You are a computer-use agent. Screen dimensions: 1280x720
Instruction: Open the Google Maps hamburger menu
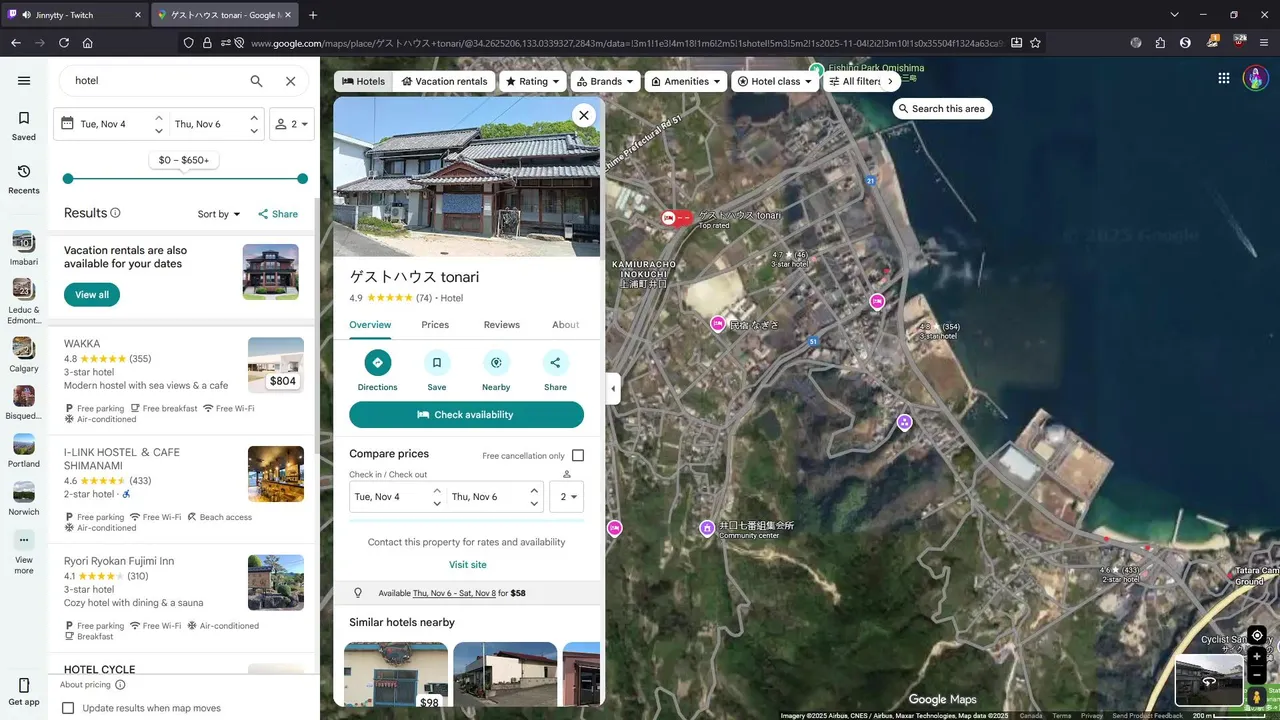[x=24, y=81]
